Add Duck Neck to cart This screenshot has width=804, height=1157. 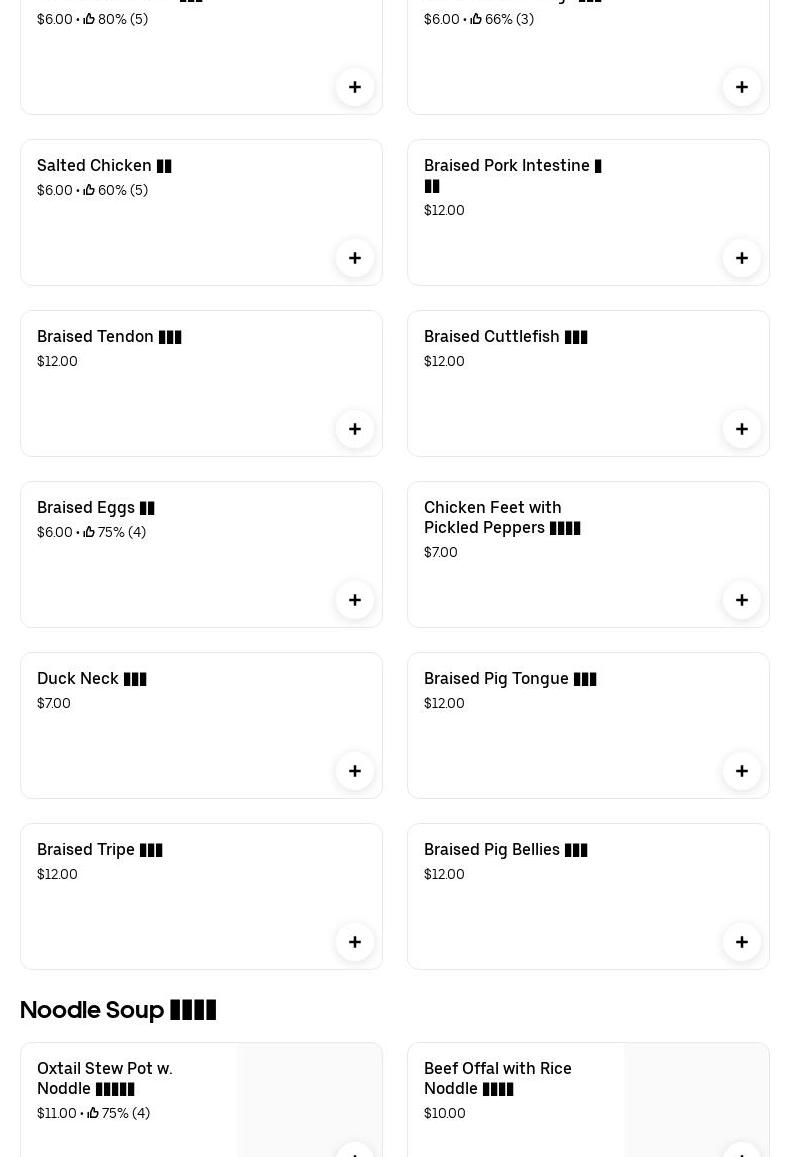click(x=355, y=771)
